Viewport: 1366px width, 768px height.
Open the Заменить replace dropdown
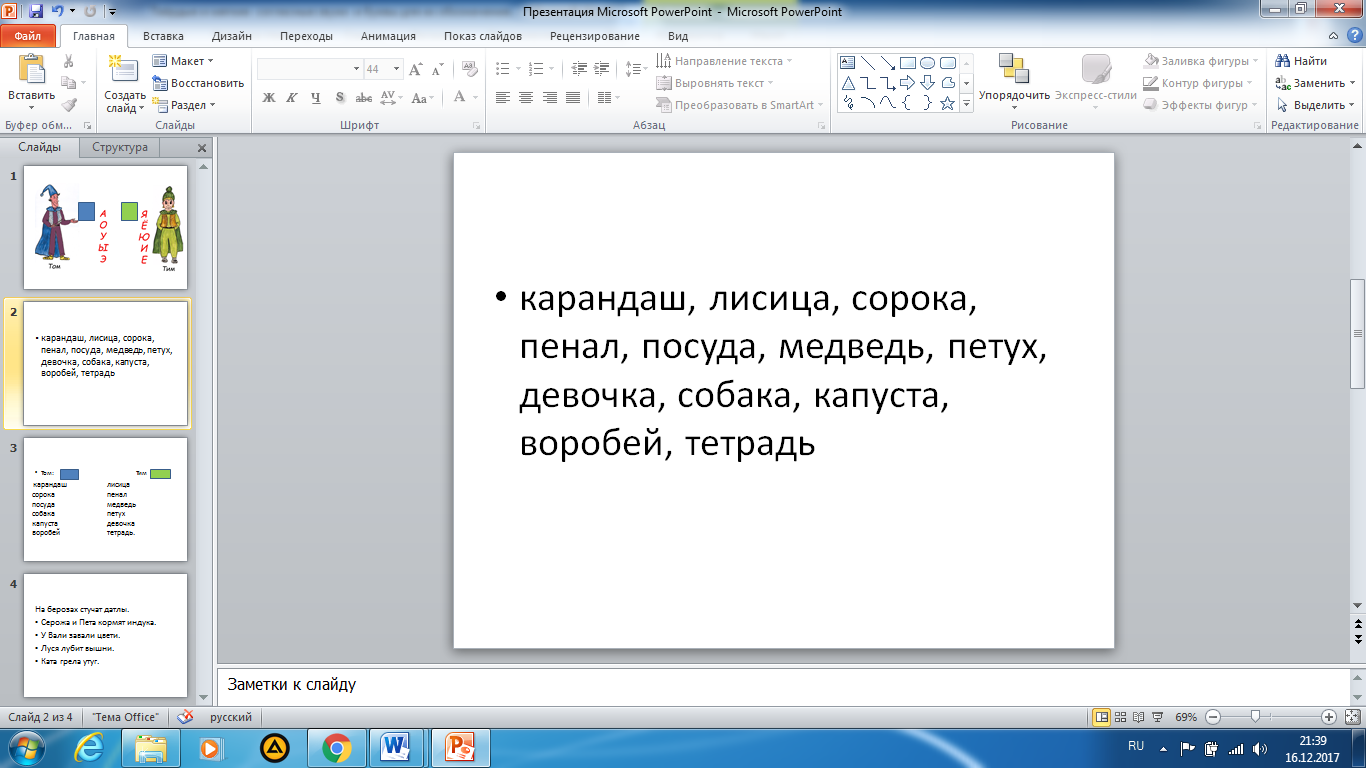click(x=1315, y=83)
